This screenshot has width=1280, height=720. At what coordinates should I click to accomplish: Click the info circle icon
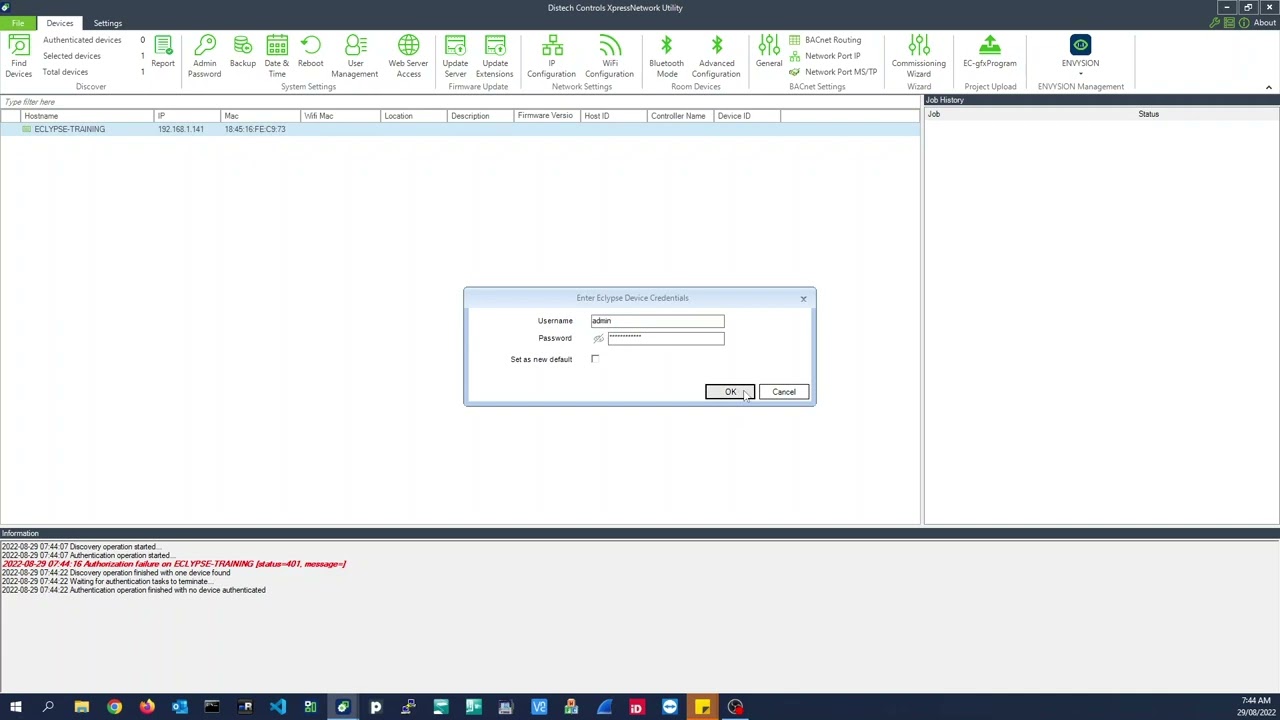tap(1244, 23)
